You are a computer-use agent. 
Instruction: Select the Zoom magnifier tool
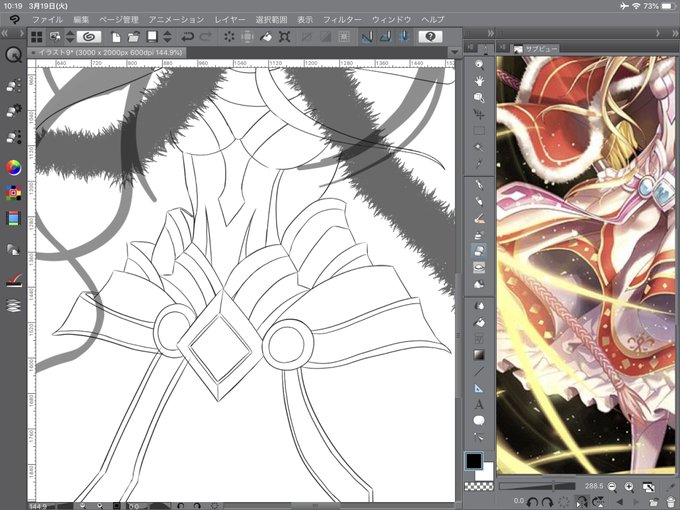pos(479,65)
